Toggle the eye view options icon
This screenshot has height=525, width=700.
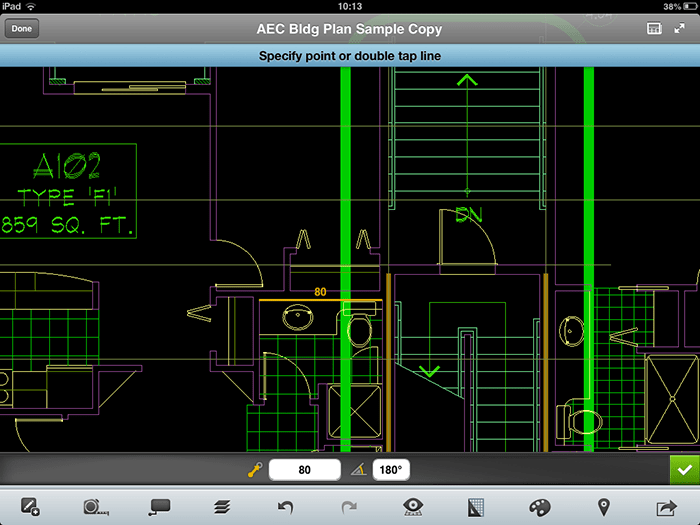412,507
